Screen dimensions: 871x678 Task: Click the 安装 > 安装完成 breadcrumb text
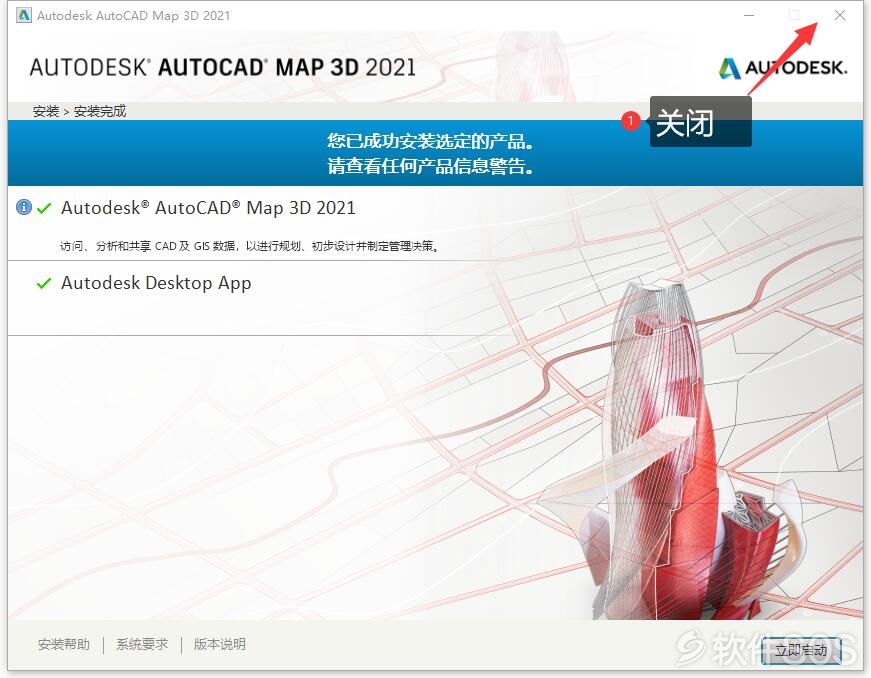pyautogui.click(x=79, y=111)
